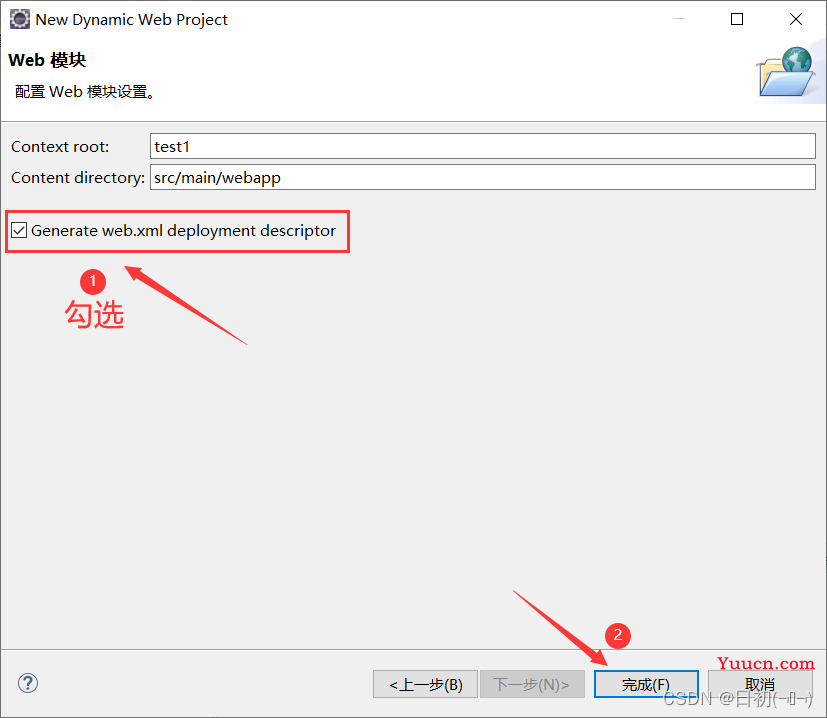Viewport: 827px width, 718px height.
Task: Cancel the wizard with 取消 button
Action: pos(760,684)
